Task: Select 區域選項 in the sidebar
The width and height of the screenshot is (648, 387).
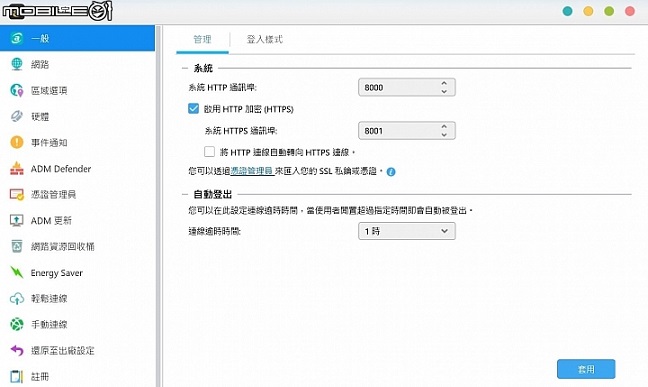Action: click(x=77, y=90)
